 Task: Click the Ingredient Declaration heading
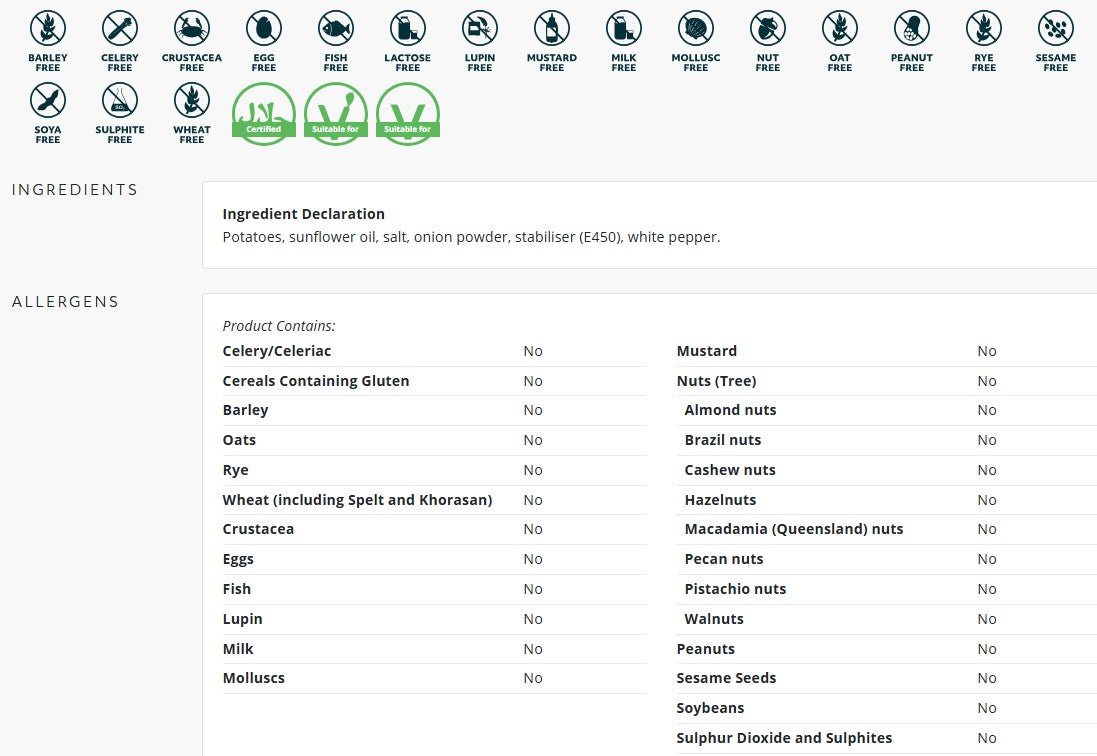click(303, 214)
